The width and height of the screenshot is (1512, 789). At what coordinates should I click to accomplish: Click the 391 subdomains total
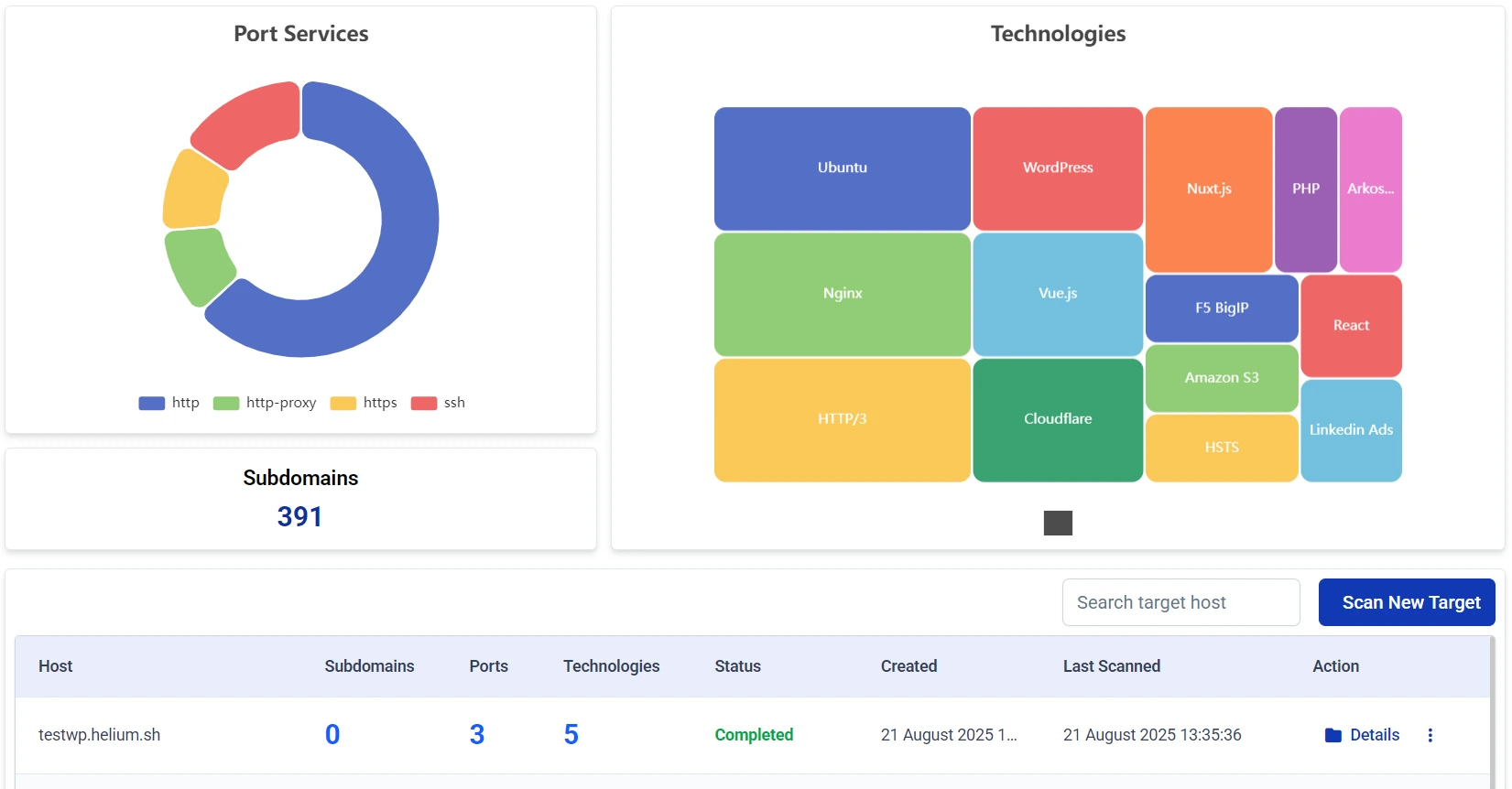click(299, 517)
